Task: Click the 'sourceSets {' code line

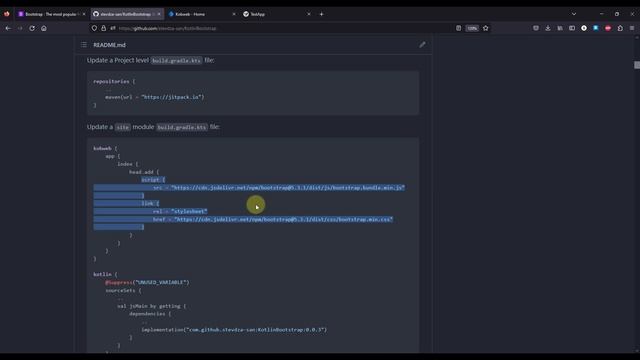Action: point(123,290)
